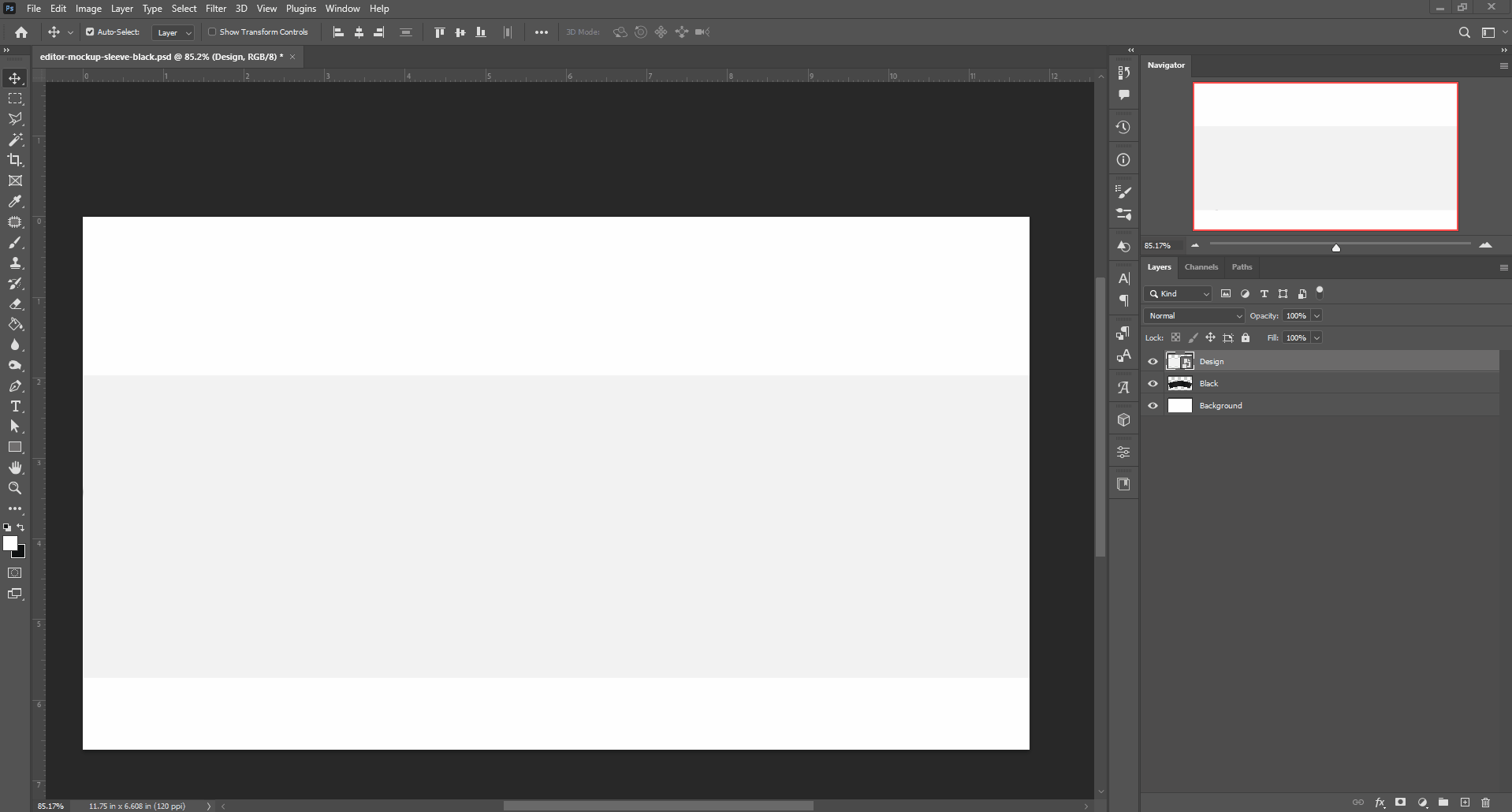This screenshot has width=1512, height=812.
Task: Open the Filter menu
Action: [215, 8]
